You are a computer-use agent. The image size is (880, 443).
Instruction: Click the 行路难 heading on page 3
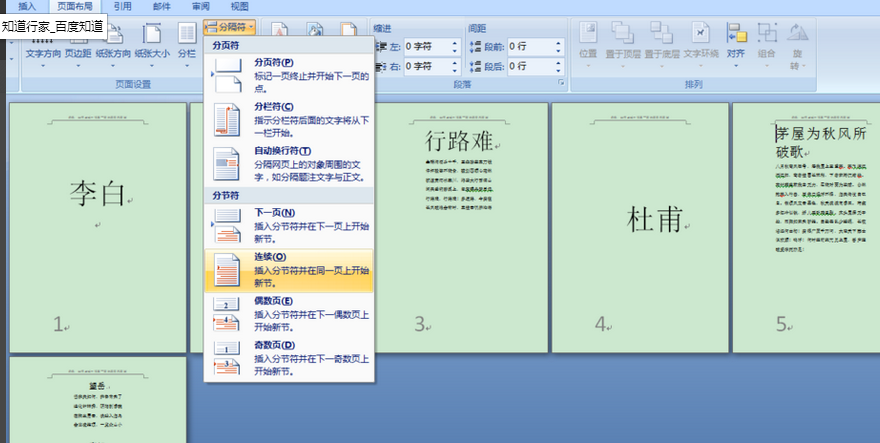459,140
